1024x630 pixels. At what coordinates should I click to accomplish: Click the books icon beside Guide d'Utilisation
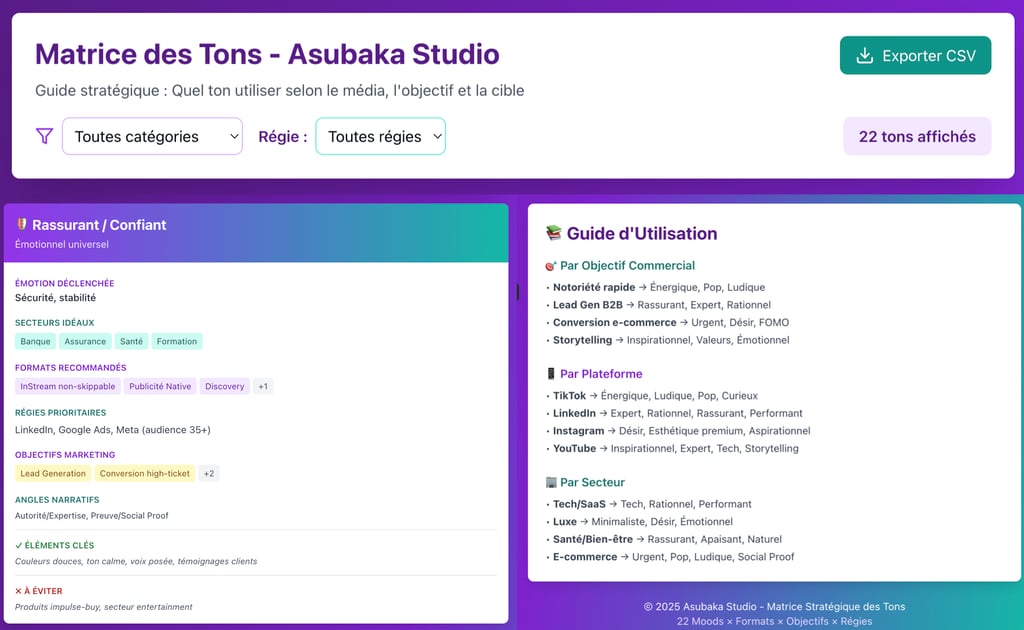click(553, 233)
